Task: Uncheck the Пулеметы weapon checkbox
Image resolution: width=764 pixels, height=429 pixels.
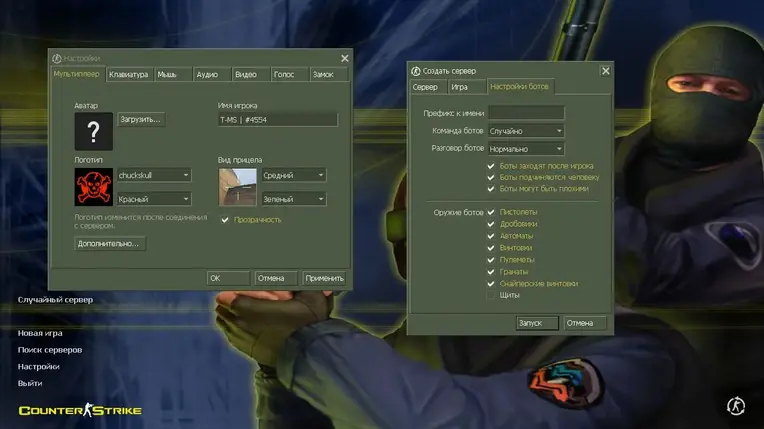Action: 491,260
